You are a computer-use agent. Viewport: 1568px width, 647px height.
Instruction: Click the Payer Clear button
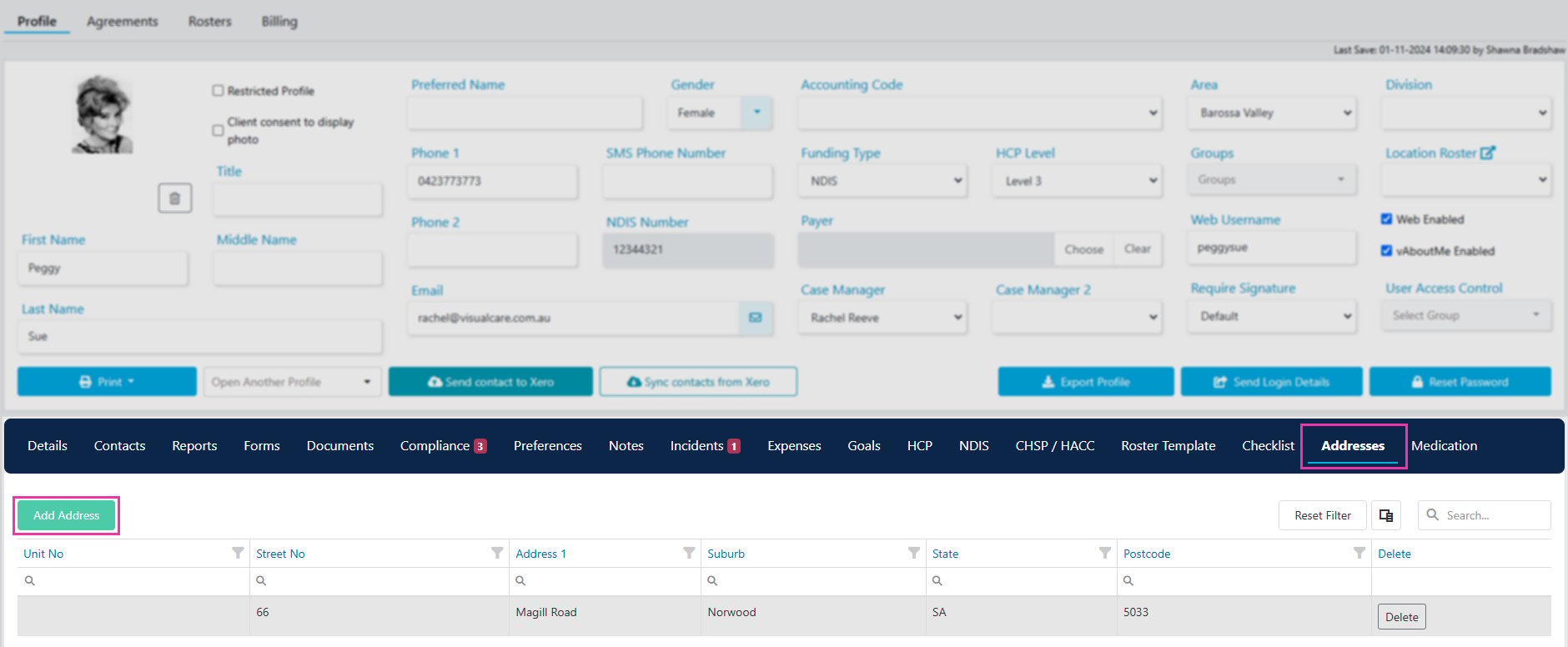point(1138,249)
